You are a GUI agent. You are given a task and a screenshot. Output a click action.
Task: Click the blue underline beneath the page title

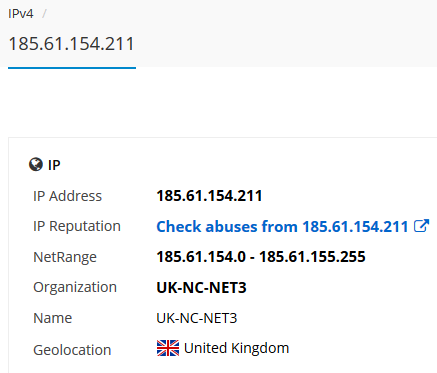click(72, 68)
